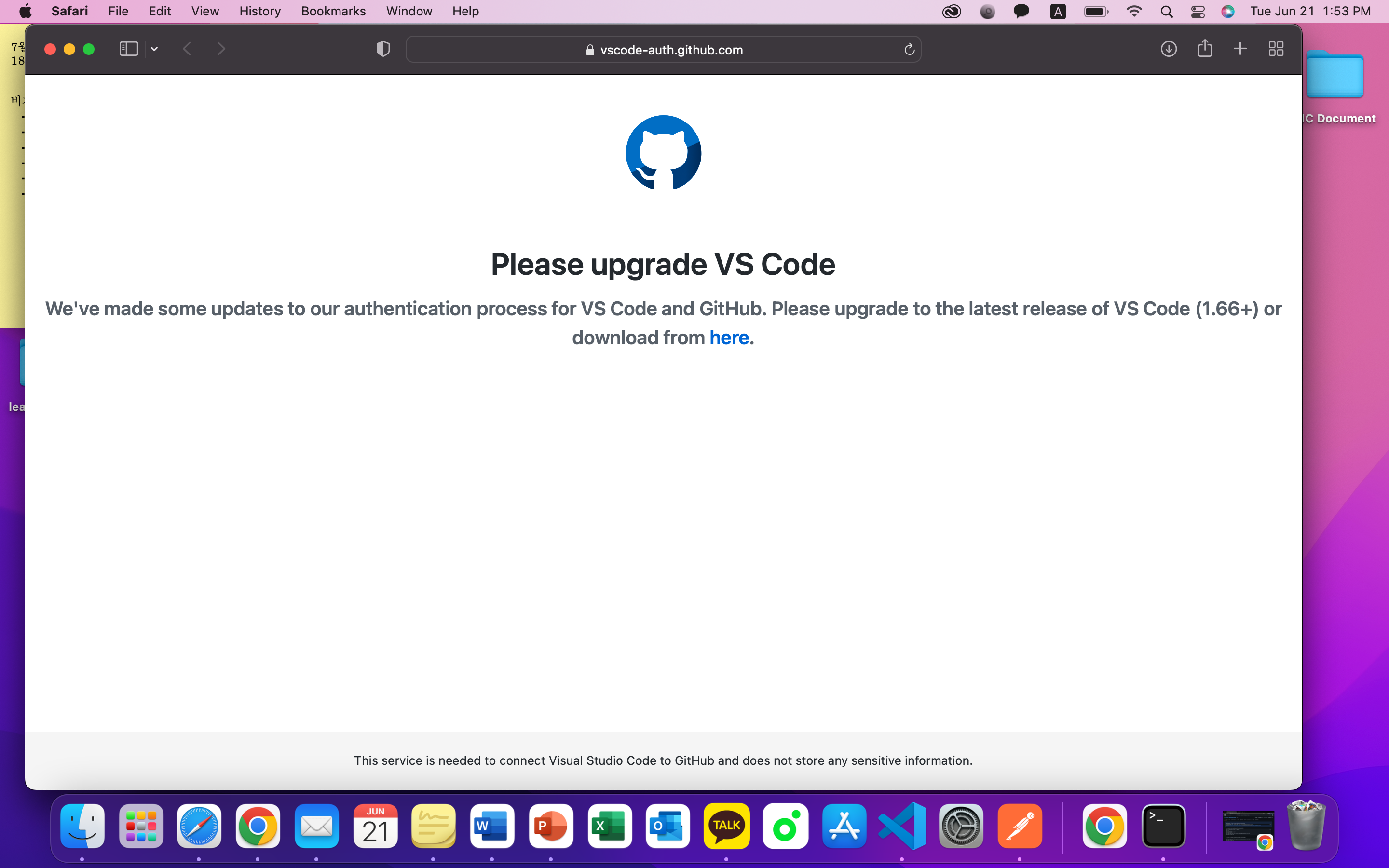This screenshot has width=1389, height=868.
Task: Click the 'here' download link
Action: click(729, 338)
